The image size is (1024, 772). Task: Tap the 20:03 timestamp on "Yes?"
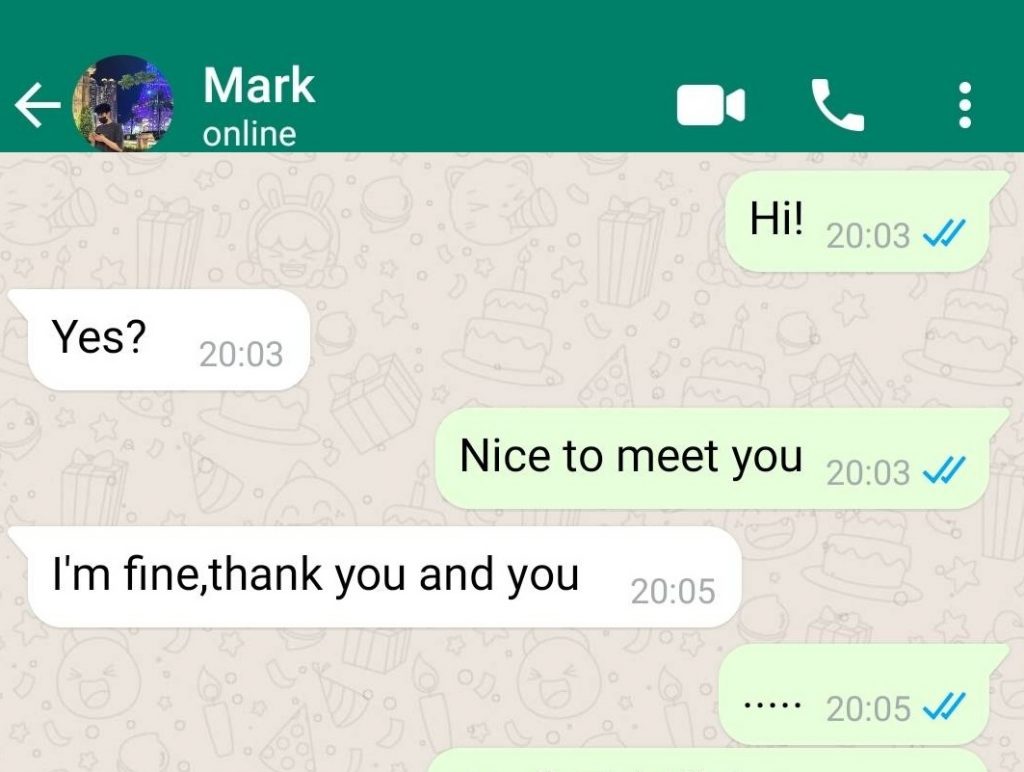pyautogui.click(x=241, y=355)
